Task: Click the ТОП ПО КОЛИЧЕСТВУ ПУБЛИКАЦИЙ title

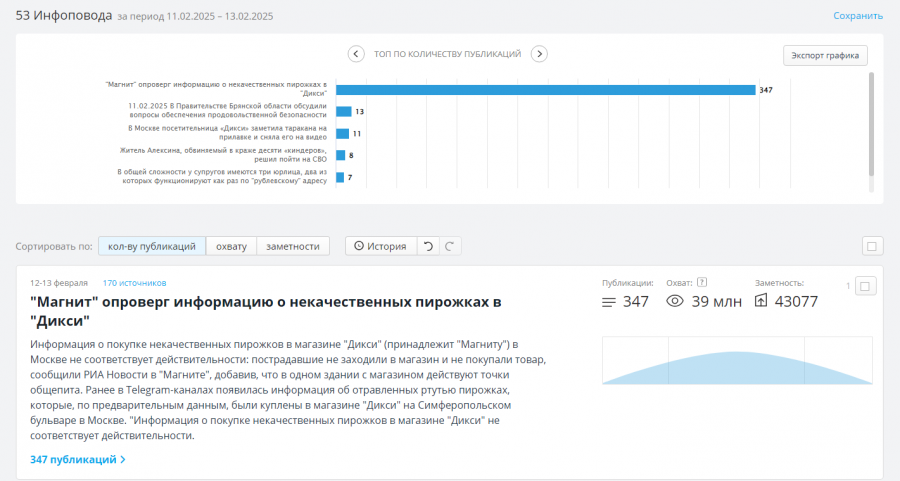Action: tap(448, 54)
